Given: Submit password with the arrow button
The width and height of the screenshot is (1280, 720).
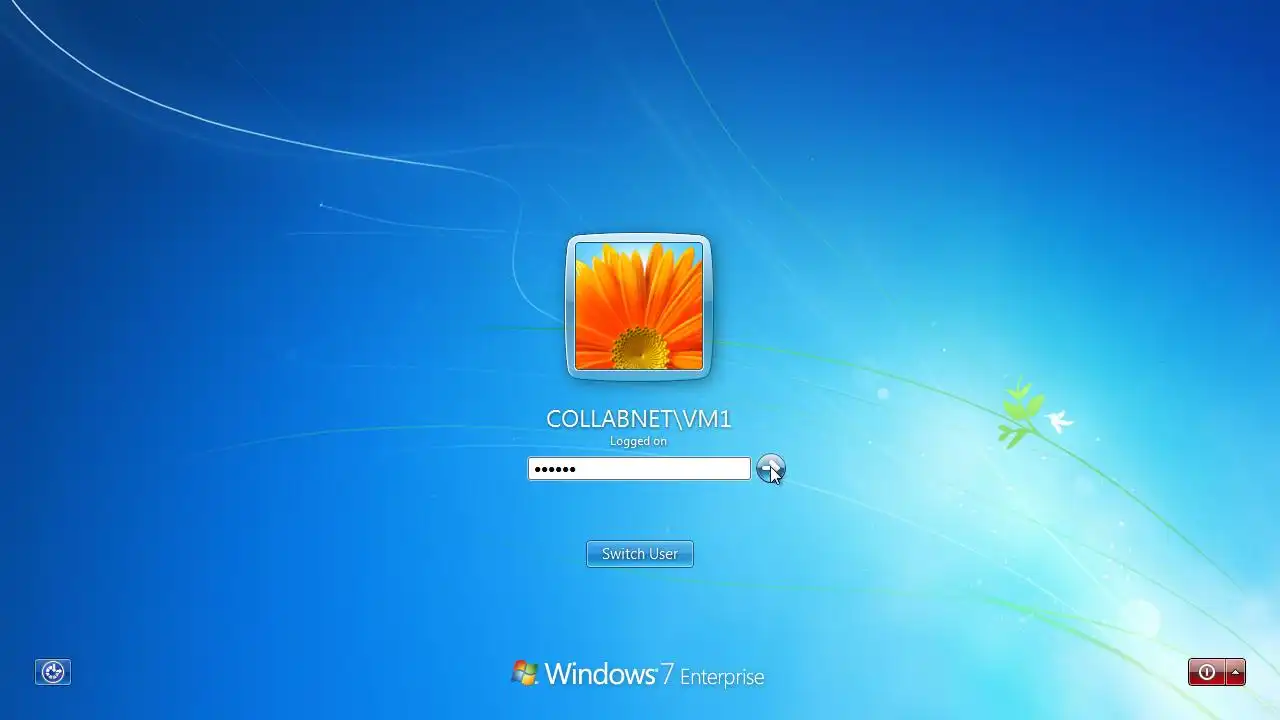Looking at the screenshot, I should pos(770,468).
